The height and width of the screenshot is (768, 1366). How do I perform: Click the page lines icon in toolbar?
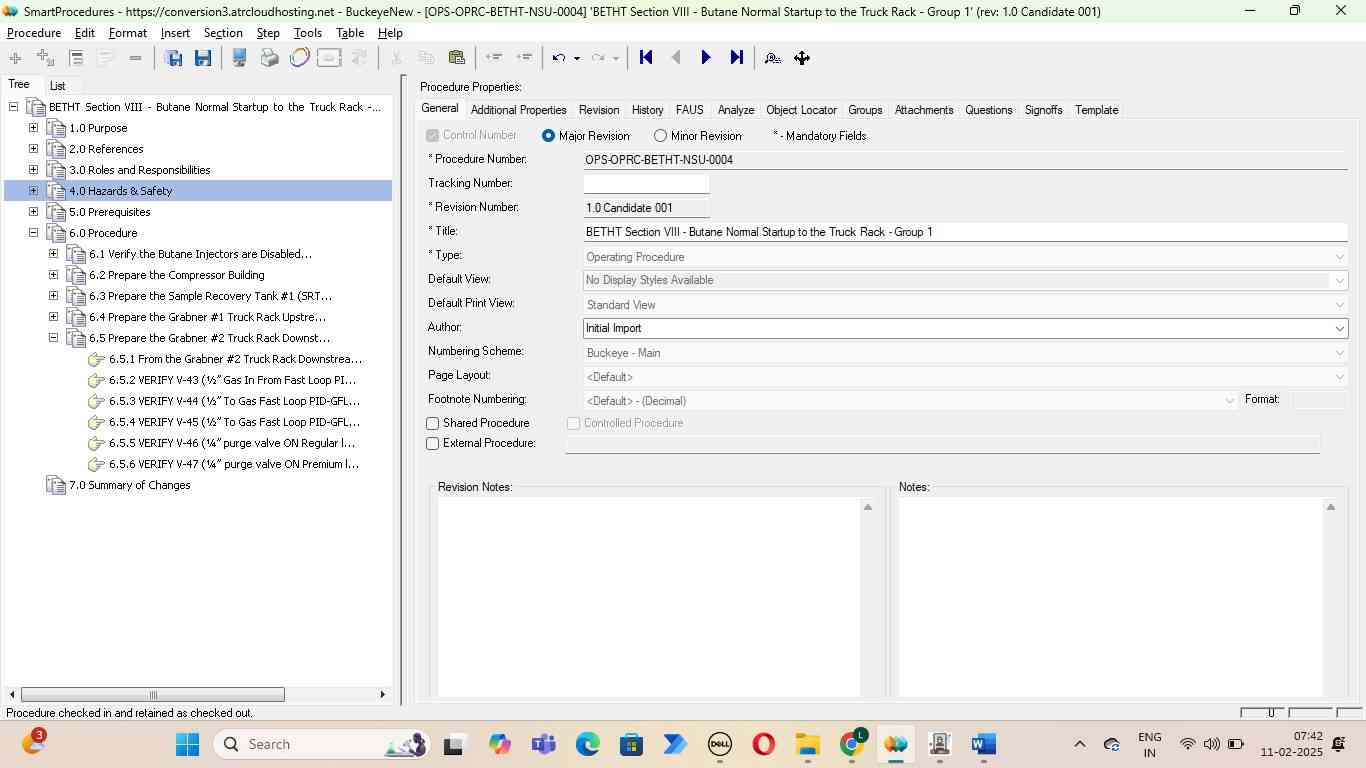click(76, 58)
